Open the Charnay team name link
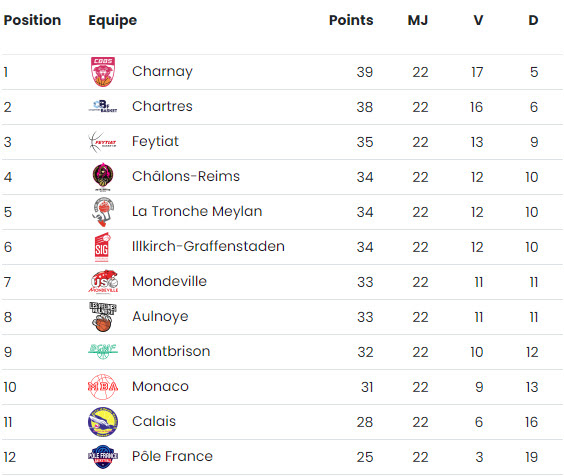Viewport: 564px width, 476px height. [162, 72]
